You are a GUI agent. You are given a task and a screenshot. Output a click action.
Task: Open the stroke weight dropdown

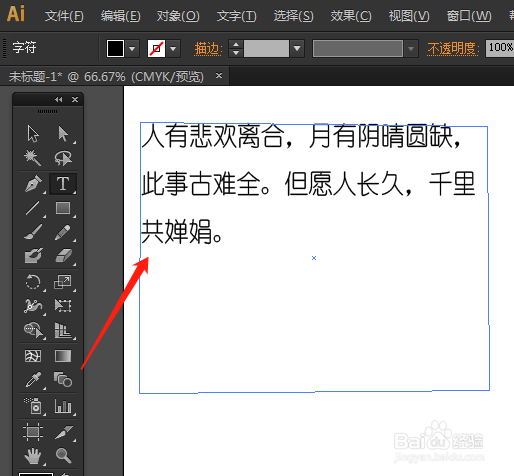(x=297, y=49)
